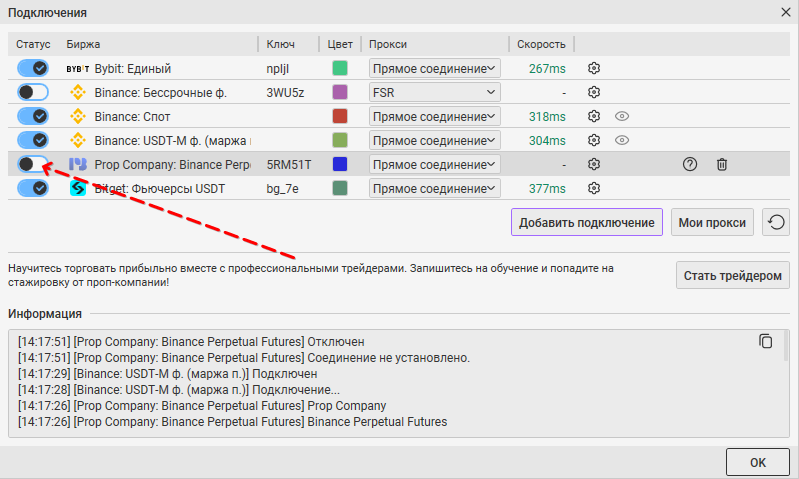Click the Прокси column header
This screenshot has height=479, width=799.
(388, 44)
